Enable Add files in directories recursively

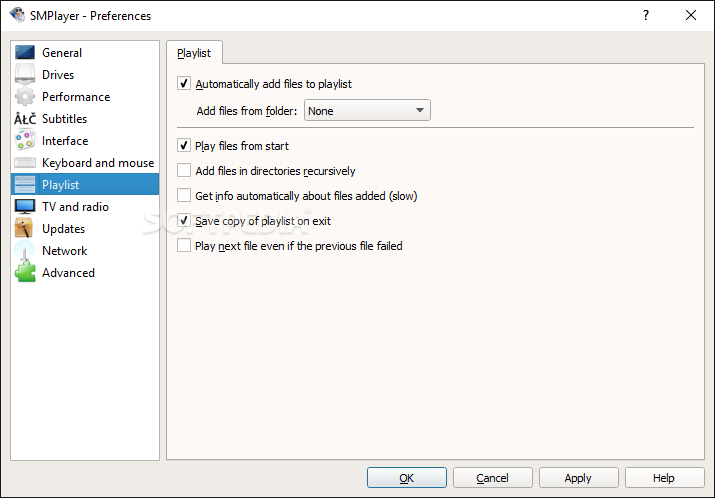coord(184,171)
